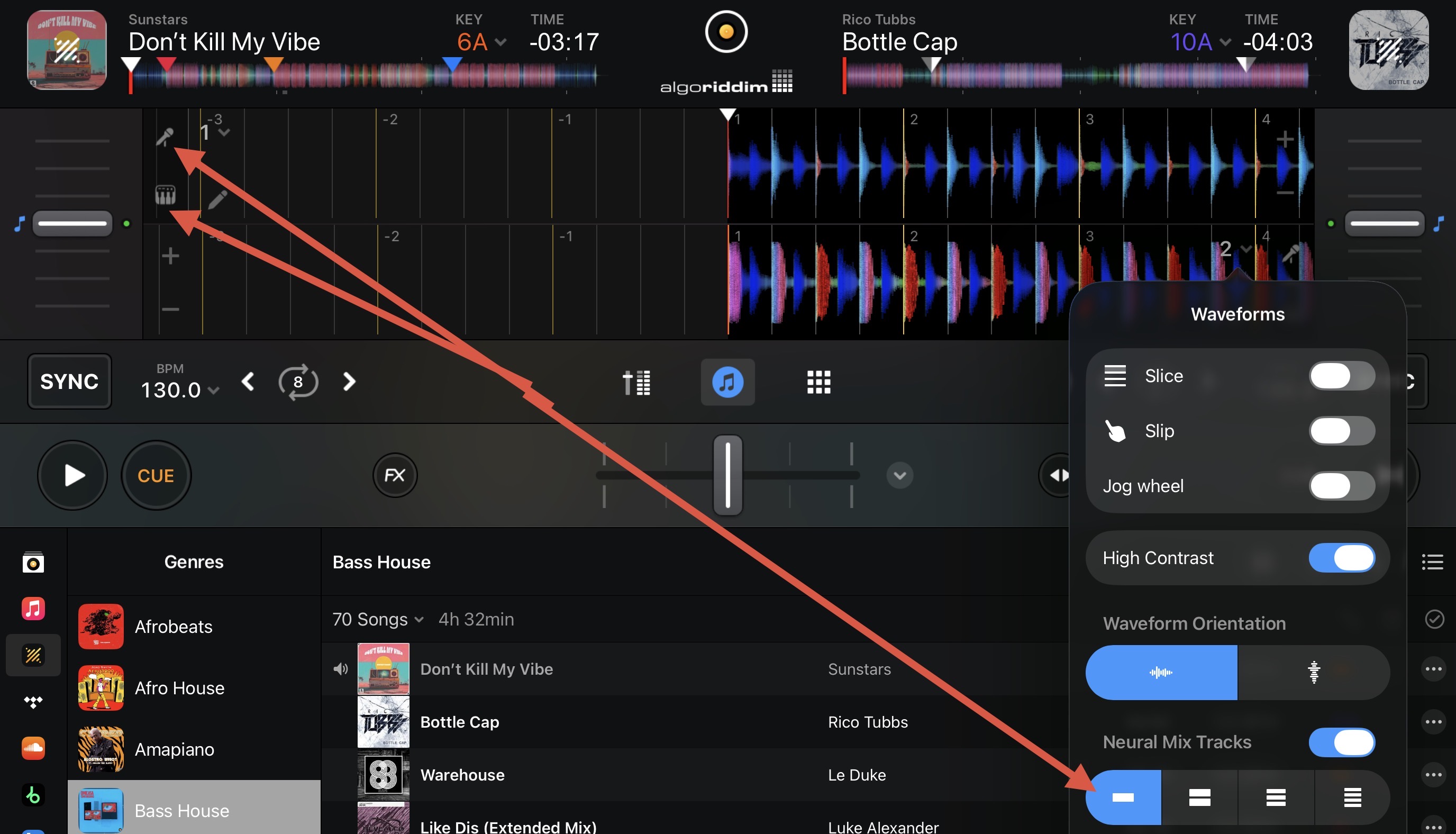
Task: Click the microphone vocals icon on deck 1
Action: click(165, 137)
